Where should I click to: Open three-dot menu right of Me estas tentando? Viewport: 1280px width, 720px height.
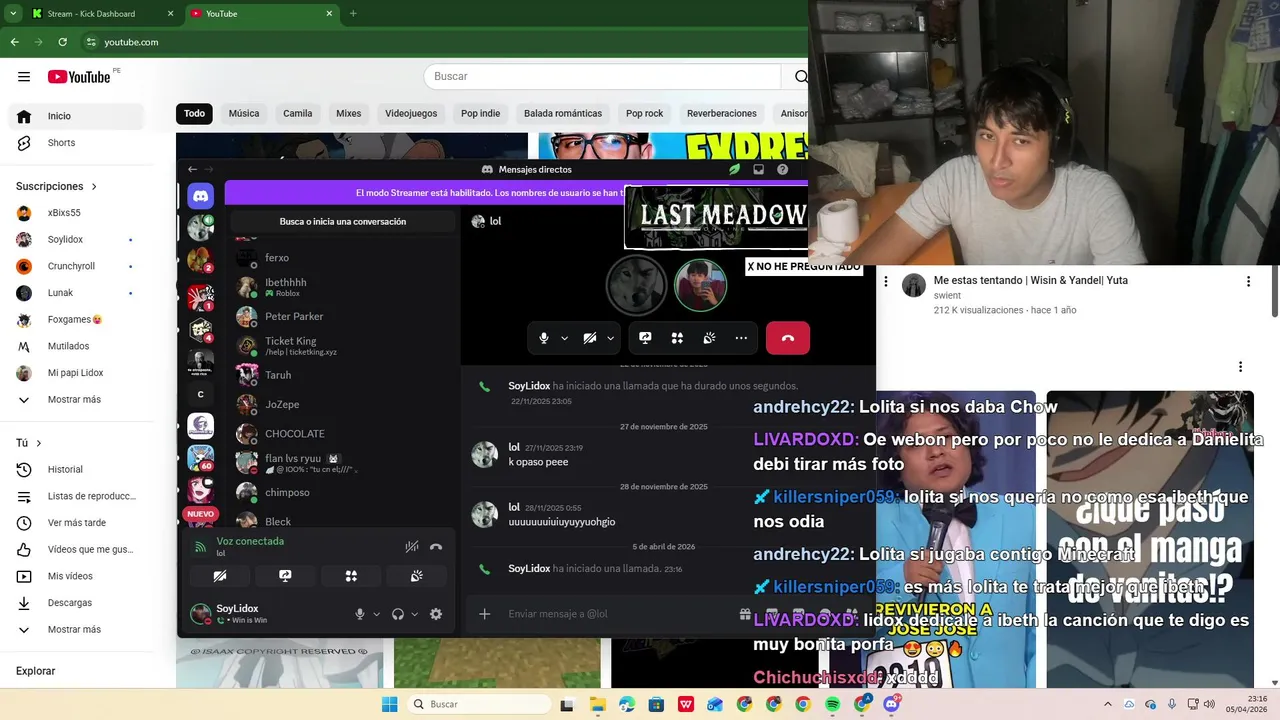point(1248,282)
